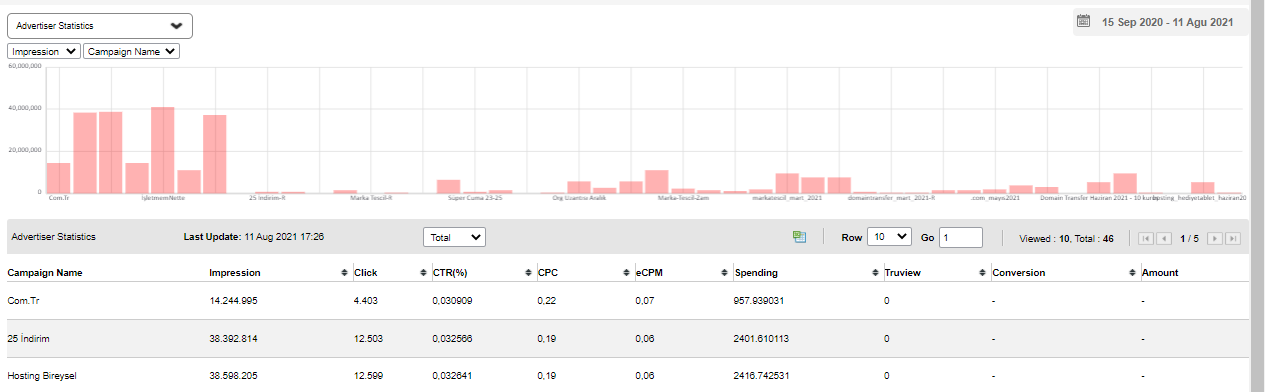Click the 1 / 5 page indicator
The width and height of the screenshot is (1265, 392).
point(1189,238)
